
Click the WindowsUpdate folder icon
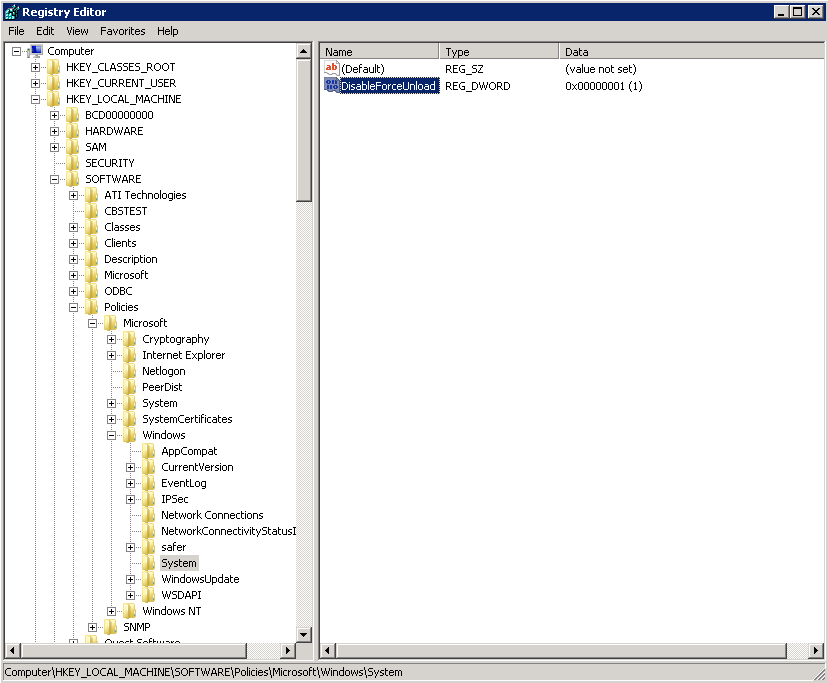(x=149, y=579)
